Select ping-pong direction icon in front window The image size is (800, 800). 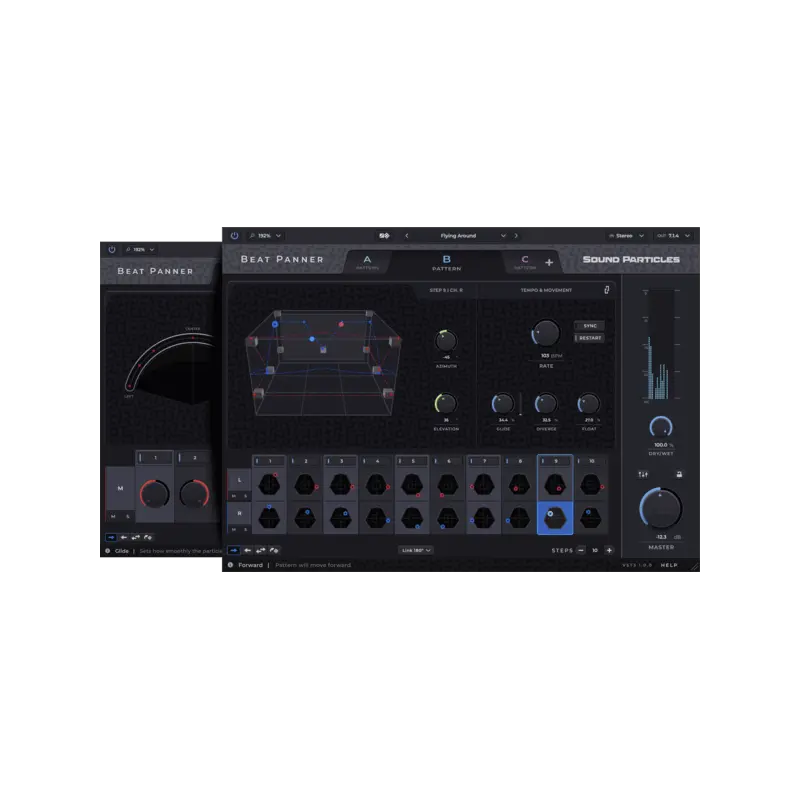261,550
